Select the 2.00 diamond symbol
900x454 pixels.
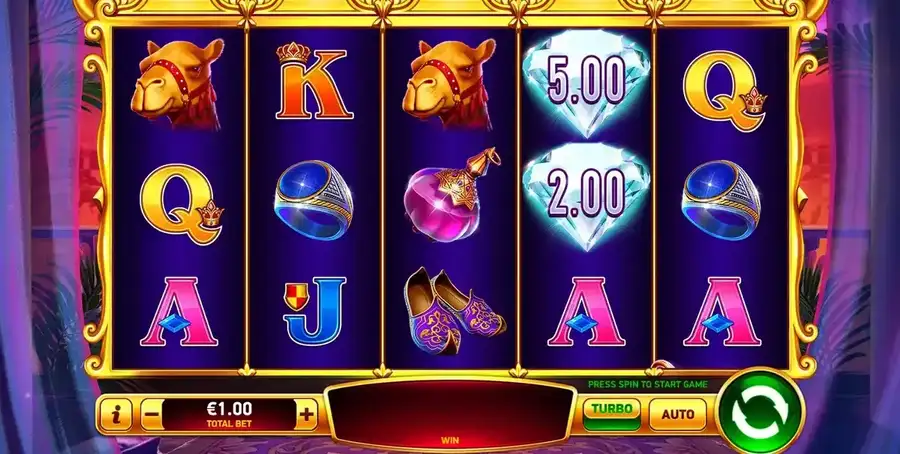point(586,196)
